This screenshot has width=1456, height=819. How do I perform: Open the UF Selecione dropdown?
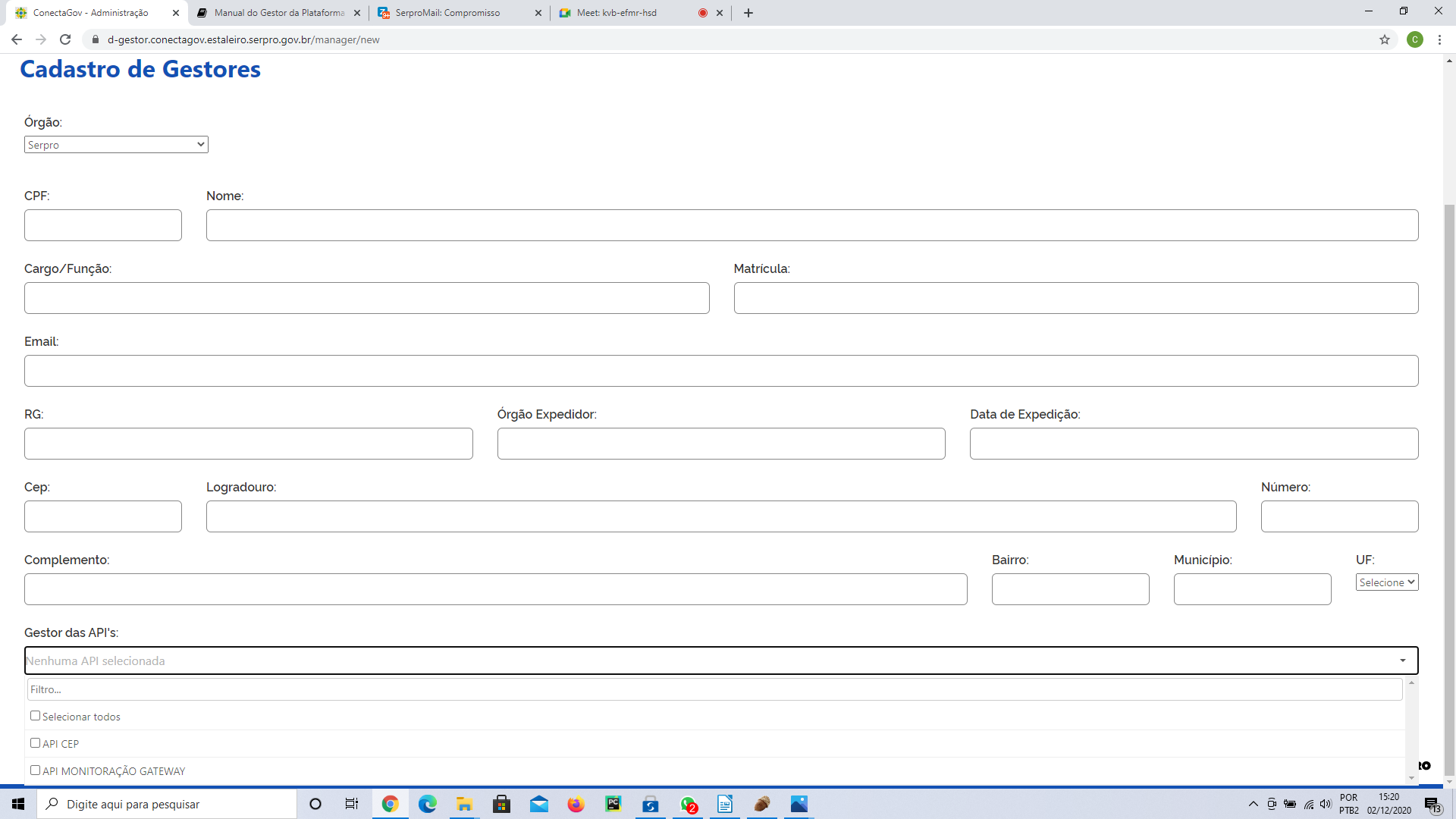pyautogui.click(x=1387, y=582)
